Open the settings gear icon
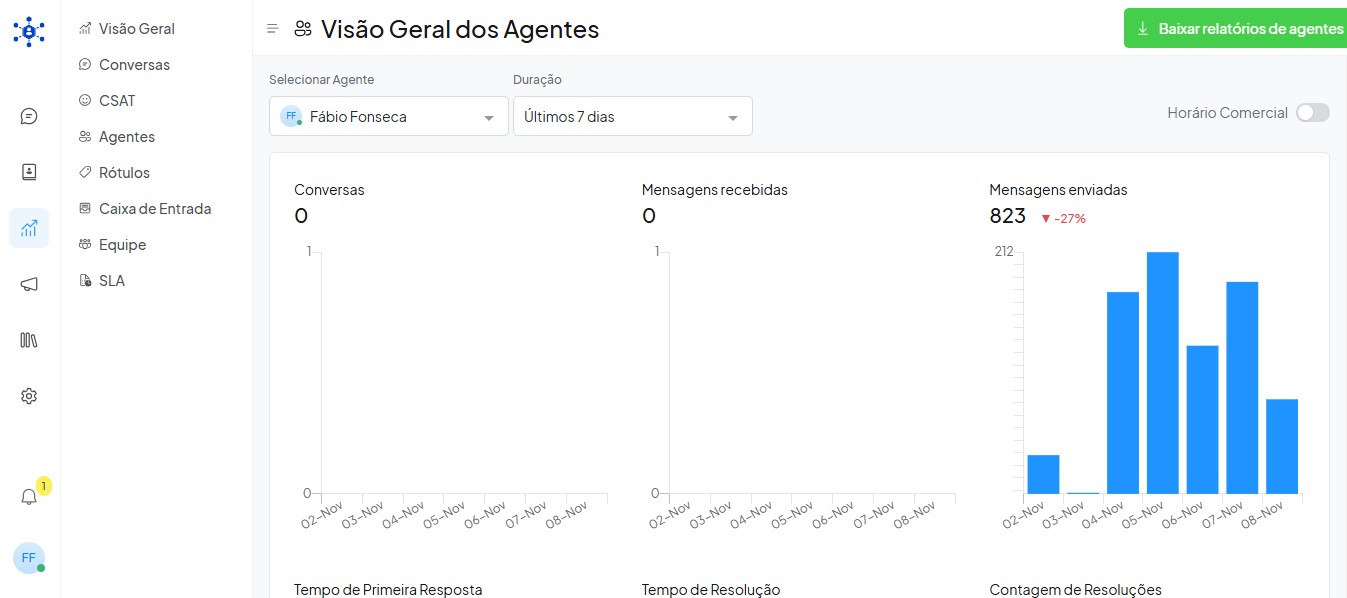 pos(29,396)
